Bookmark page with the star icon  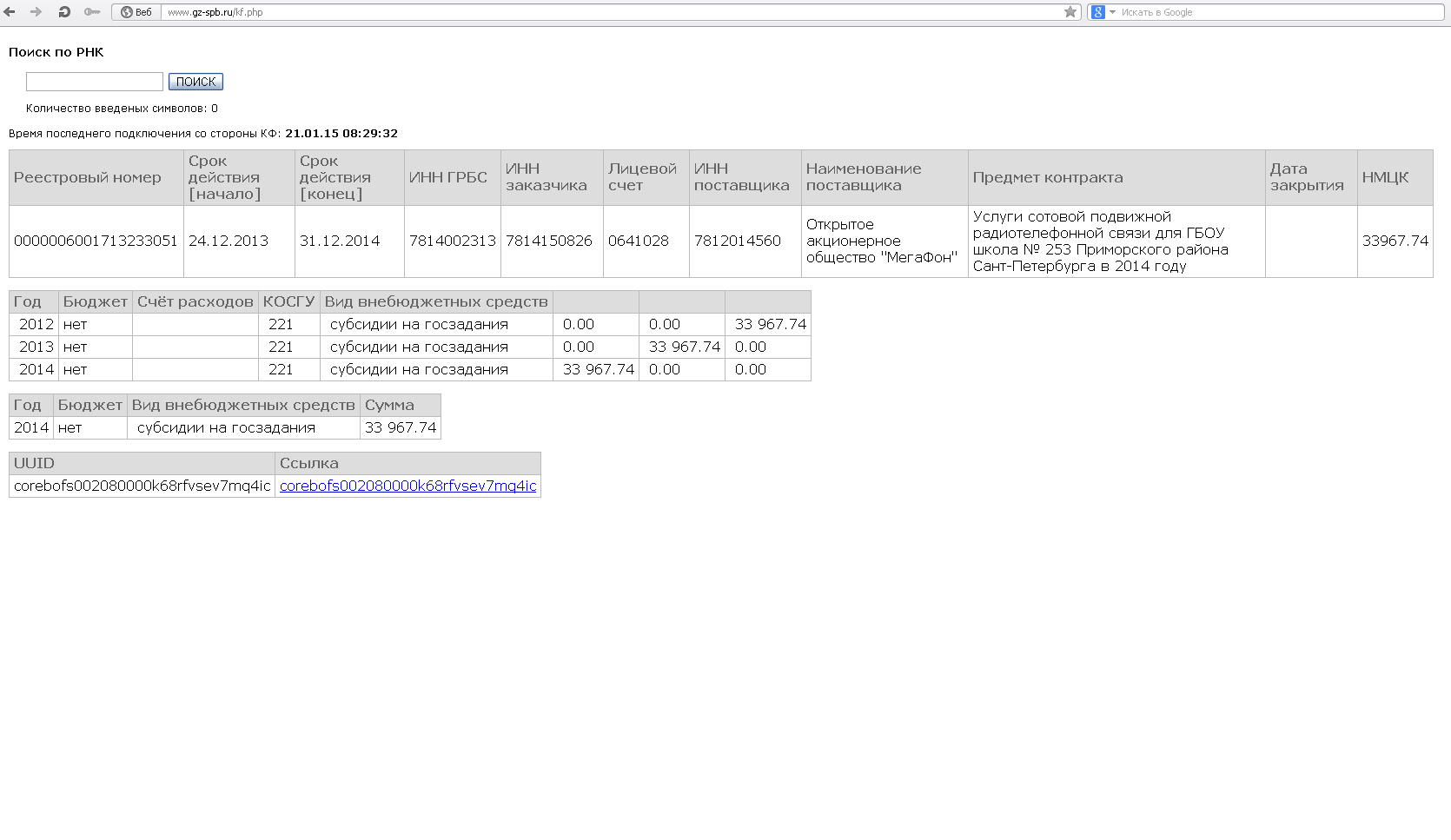(x=1070, y=12)
